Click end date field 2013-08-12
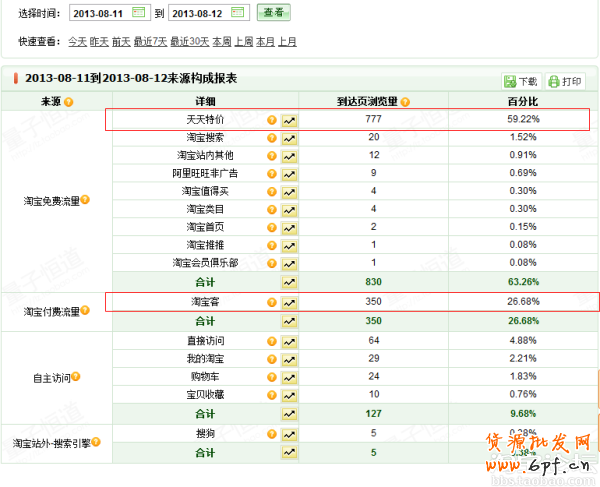Image resolution: width=600 pixels, height=487 pixels. [x=209, y=13]
